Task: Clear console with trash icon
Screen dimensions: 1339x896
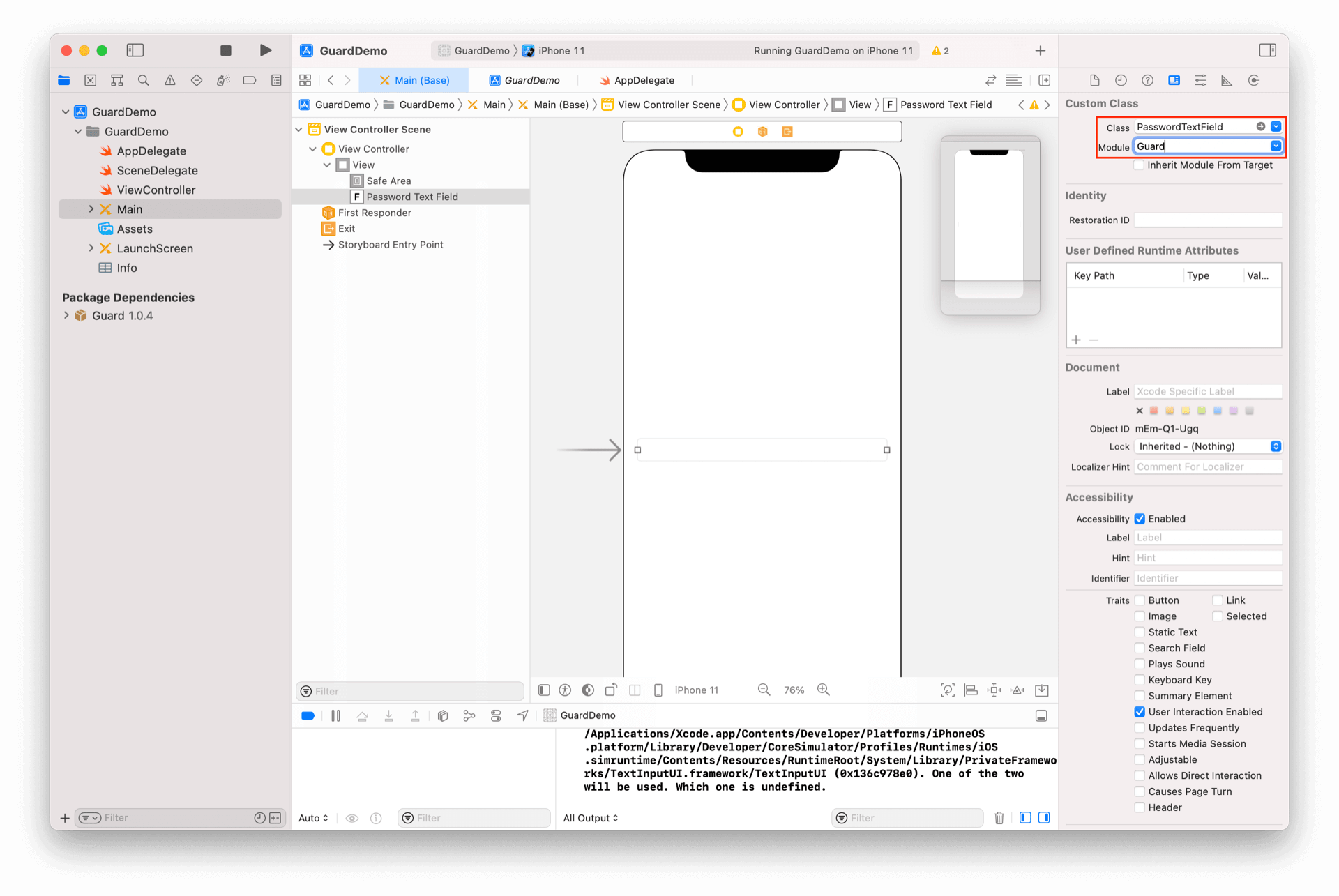Action: coord(999,818)
